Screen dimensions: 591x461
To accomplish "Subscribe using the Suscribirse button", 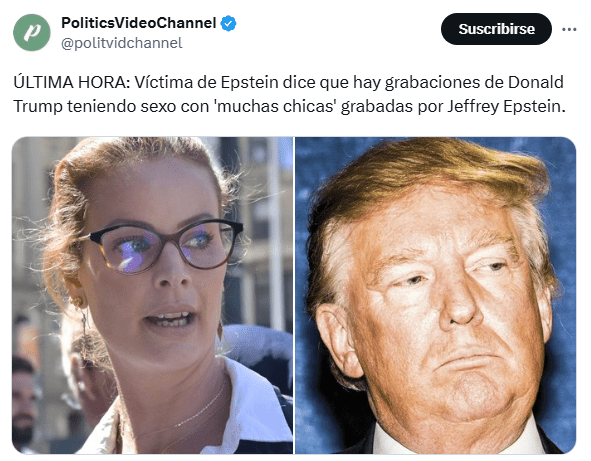I will (x=496, y=29).
